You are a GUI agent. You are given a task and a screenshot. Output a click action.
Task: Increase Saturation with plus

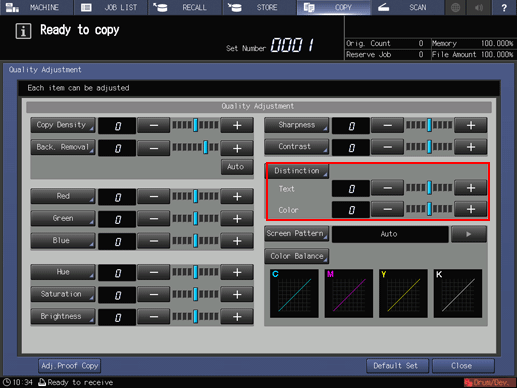click(237, 294)
